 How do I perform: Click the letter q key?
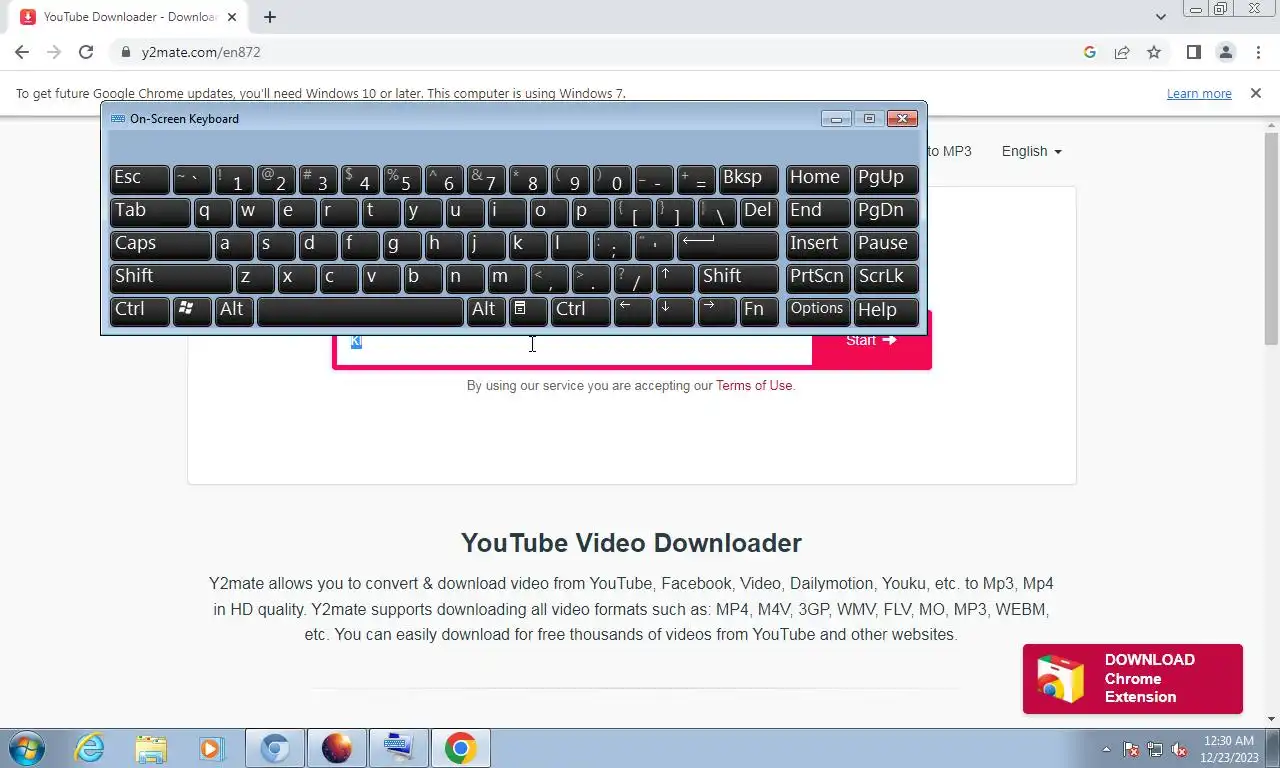coord(213,212)
